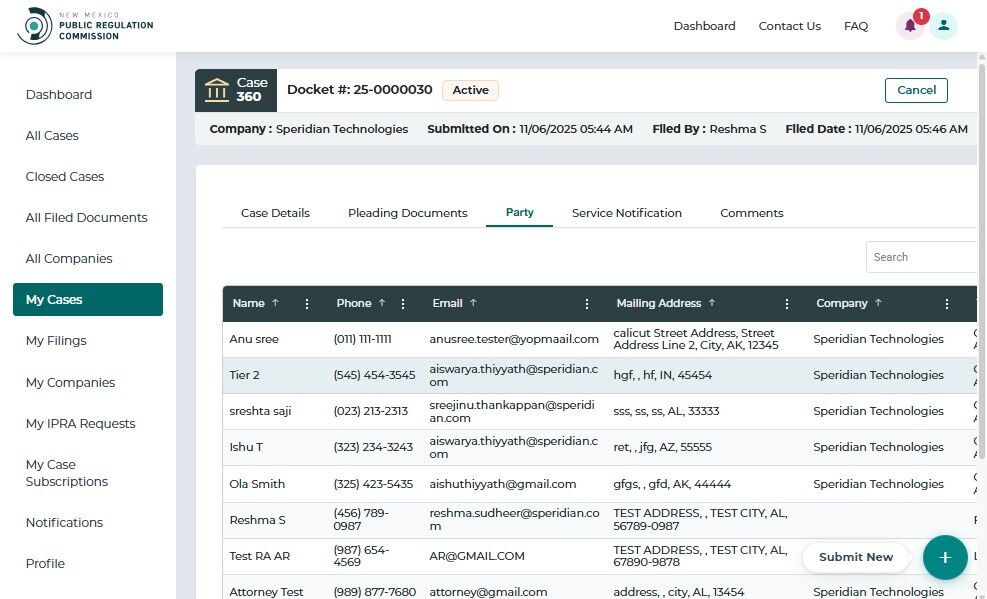Click phone number (023) 213-2313
Image resolution: width=987 pixels, height=599 pixels.
pos(370,411)
